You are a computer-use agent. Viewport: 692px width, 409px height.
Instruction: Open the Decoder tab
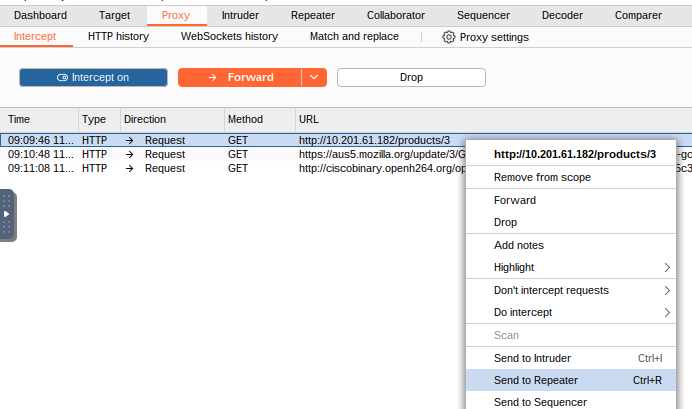(562, 15)
